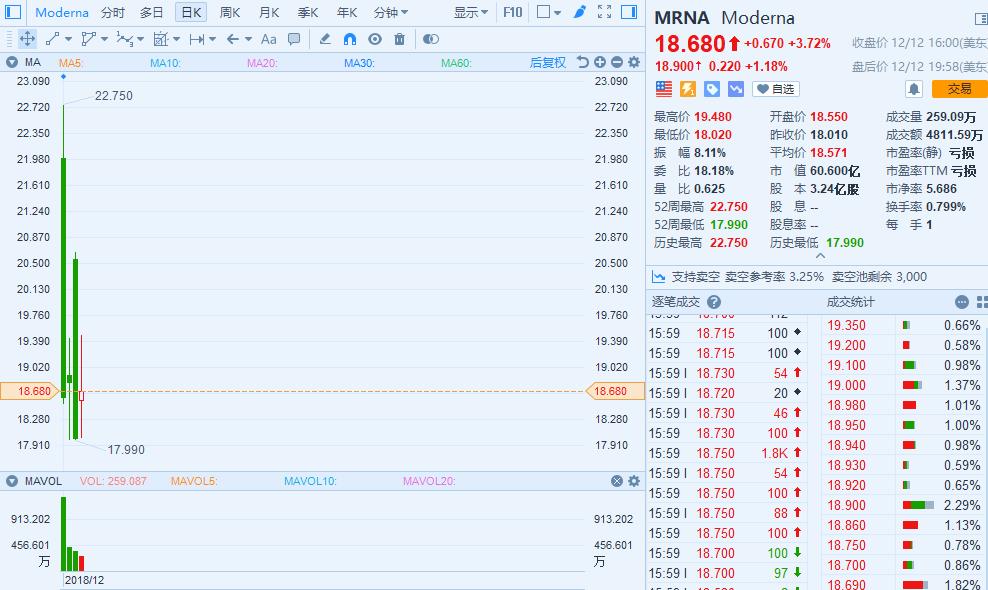Click the trash icon to delete drawings
Image resolution: width=988 pixels, height=590 pixels.
tap(400, 39)
